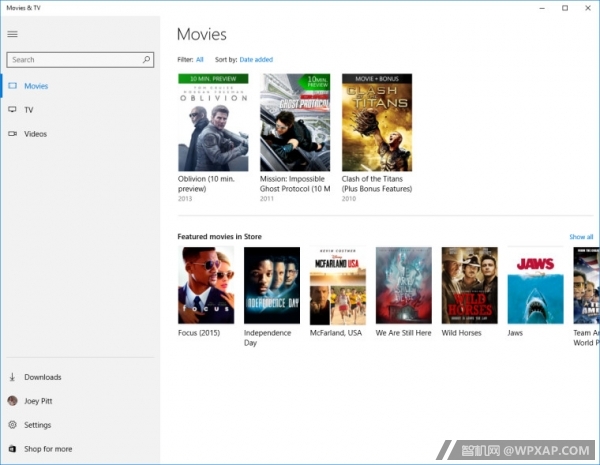Open the McFarland USA poster
Image resolution: width=600 pixels, height=465 pixels.
[338, 285]
